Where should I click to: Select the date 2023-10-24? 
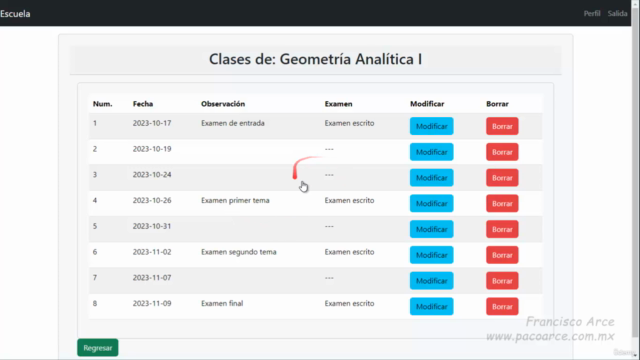(x=152, y=174)
